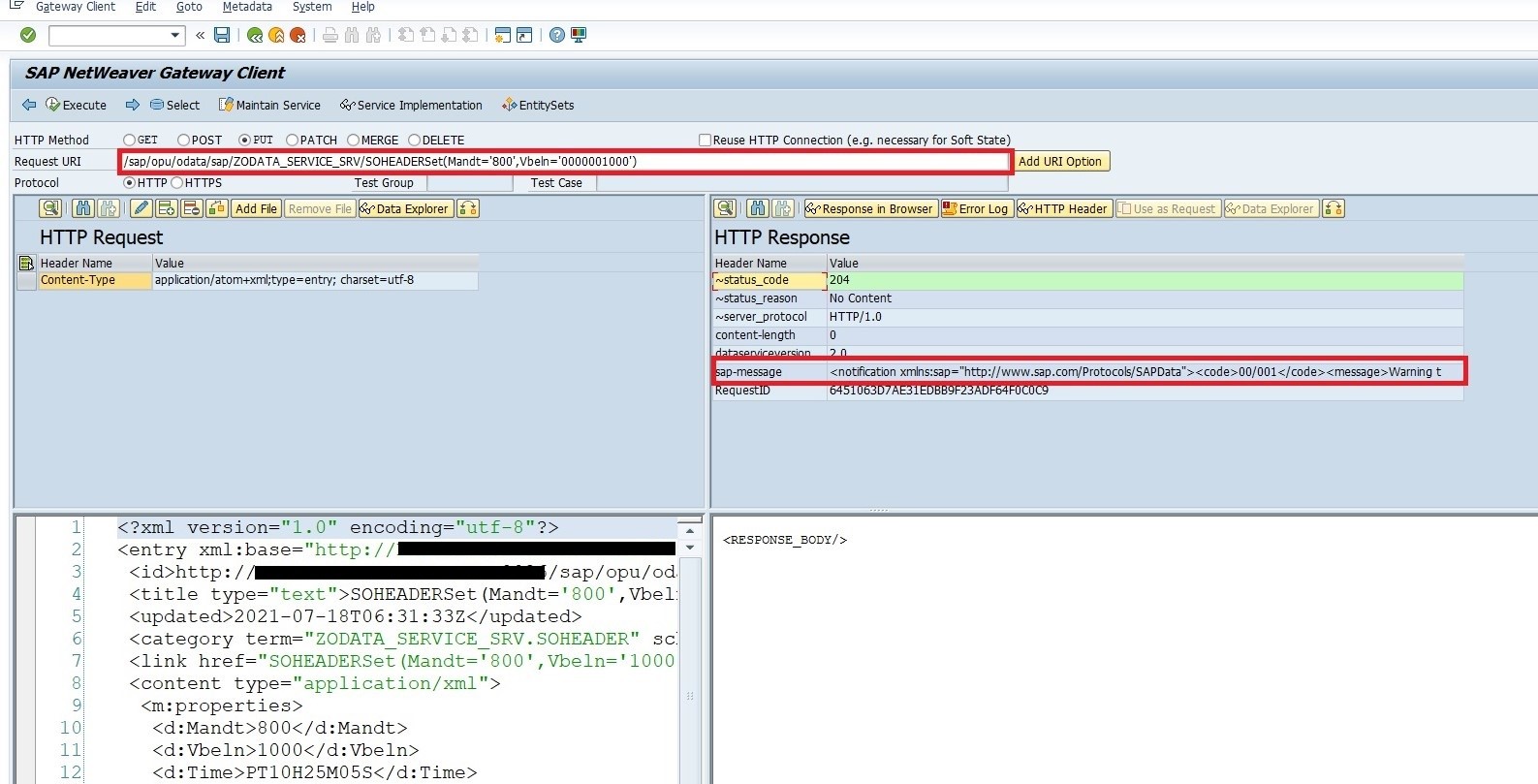Image resolution: width=1538 pixels, height=784 pixels.
Task: Click the Find binoculars icon in HTTP Request toolbar
Action: click(x=83, y=208)
